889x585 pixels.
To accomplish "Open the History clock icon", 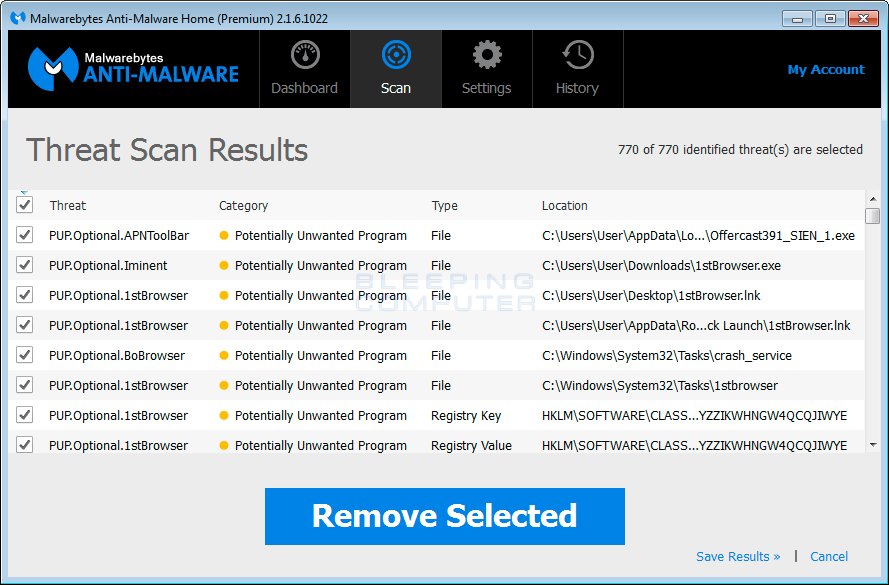I will pos(577,55).
